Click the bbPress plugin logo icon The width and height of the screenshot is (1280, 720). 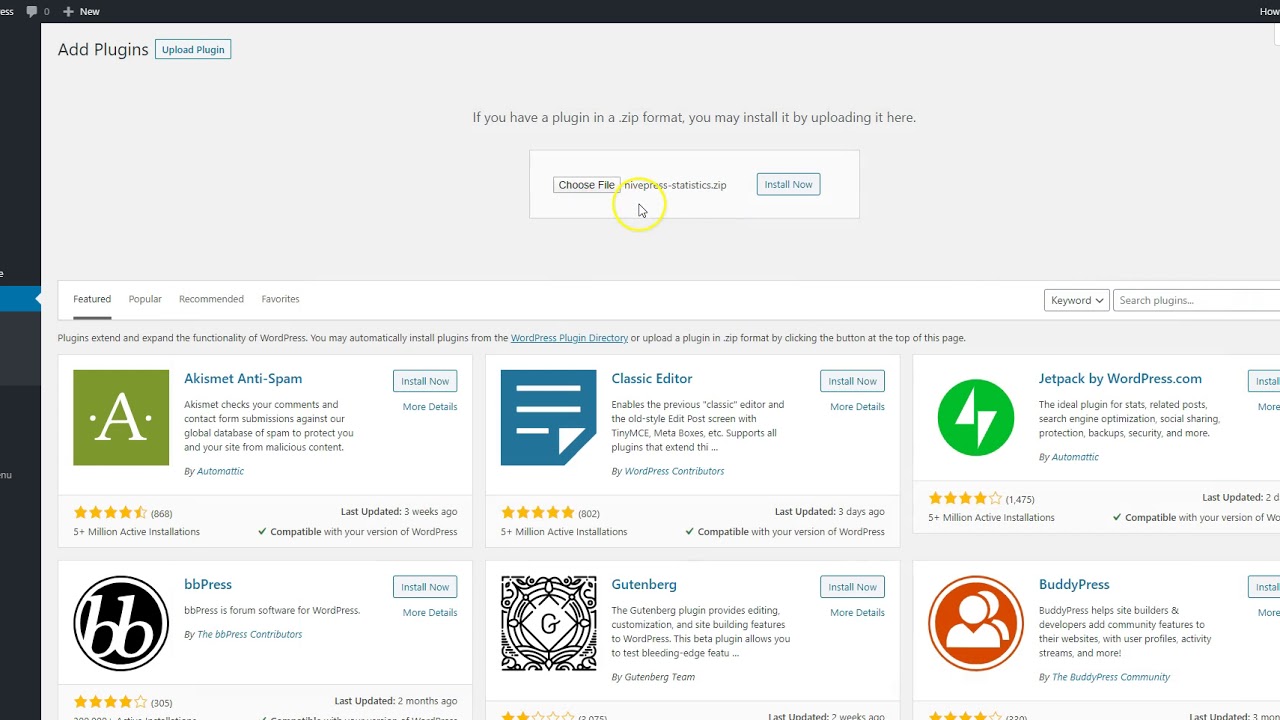(121, 623)
